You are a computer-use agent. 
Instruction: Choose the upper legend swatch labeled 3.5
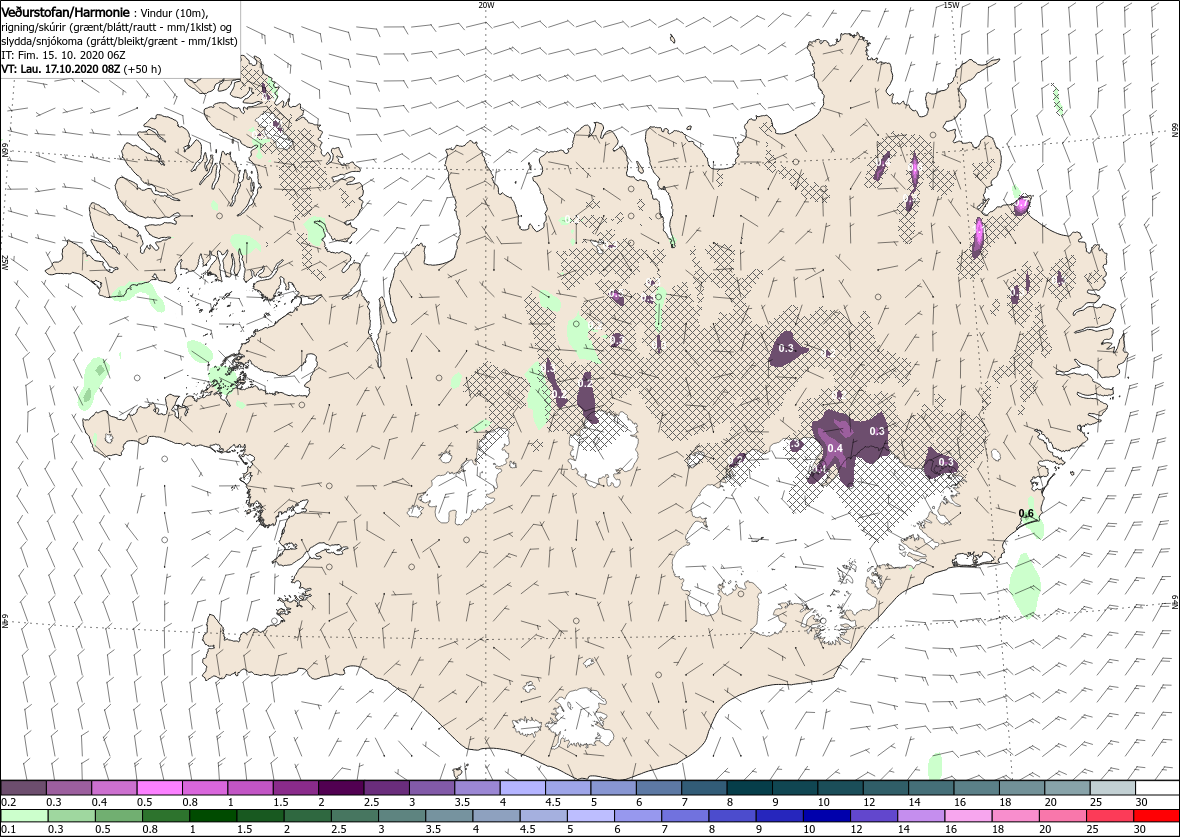[x=477, y=787]
